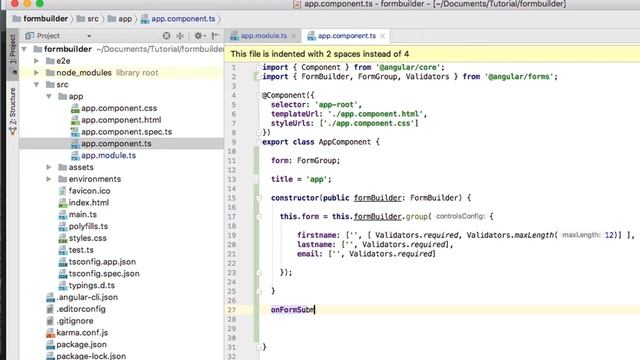Select package.json file
This screenshot has height=360, width=640.
[81, 345]
